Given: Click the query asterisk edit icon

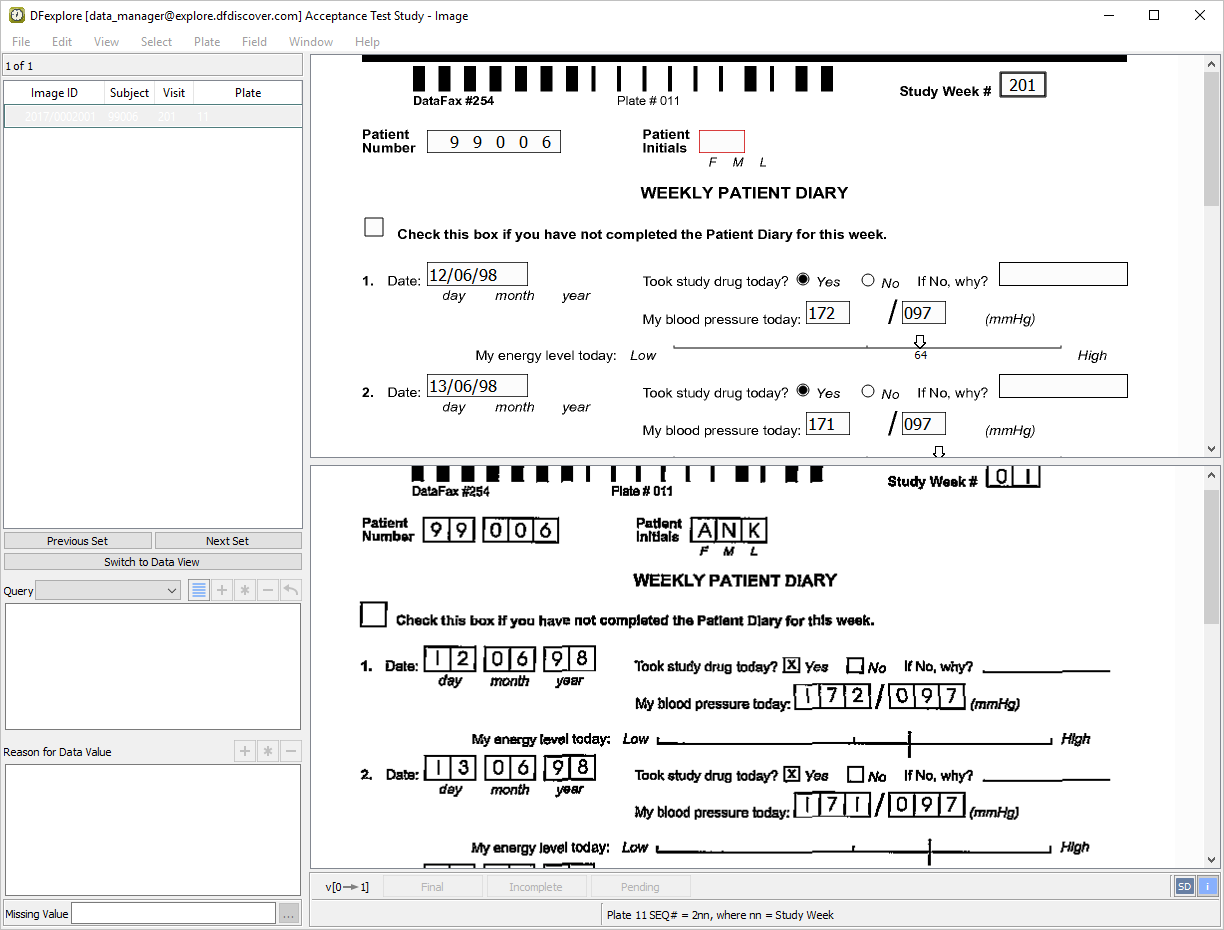Looking at the screenshot, I should pos(245,590).
